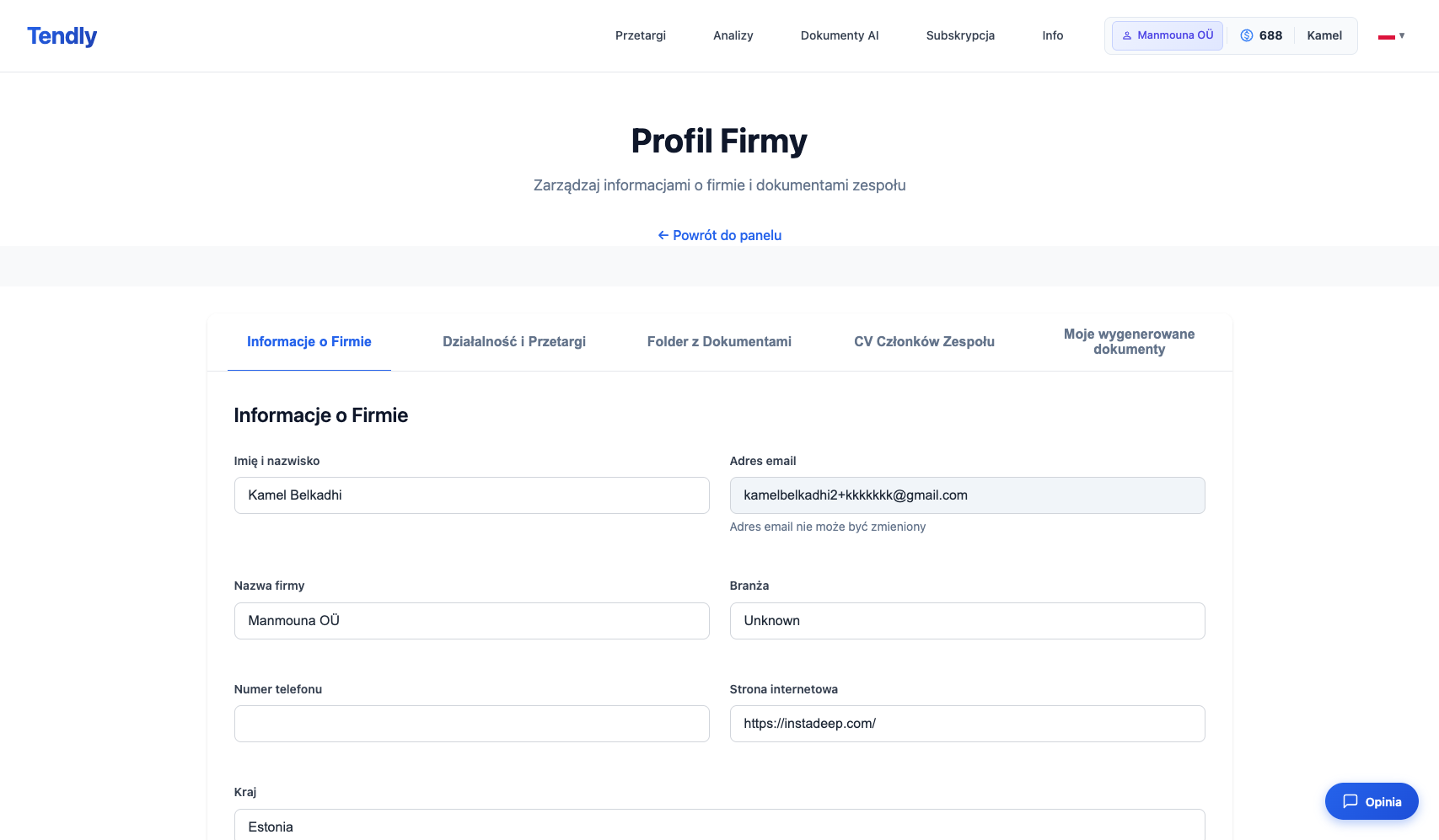
Task: Click the credits coin icon beside 688
Action: click(x=1247, y=35)
